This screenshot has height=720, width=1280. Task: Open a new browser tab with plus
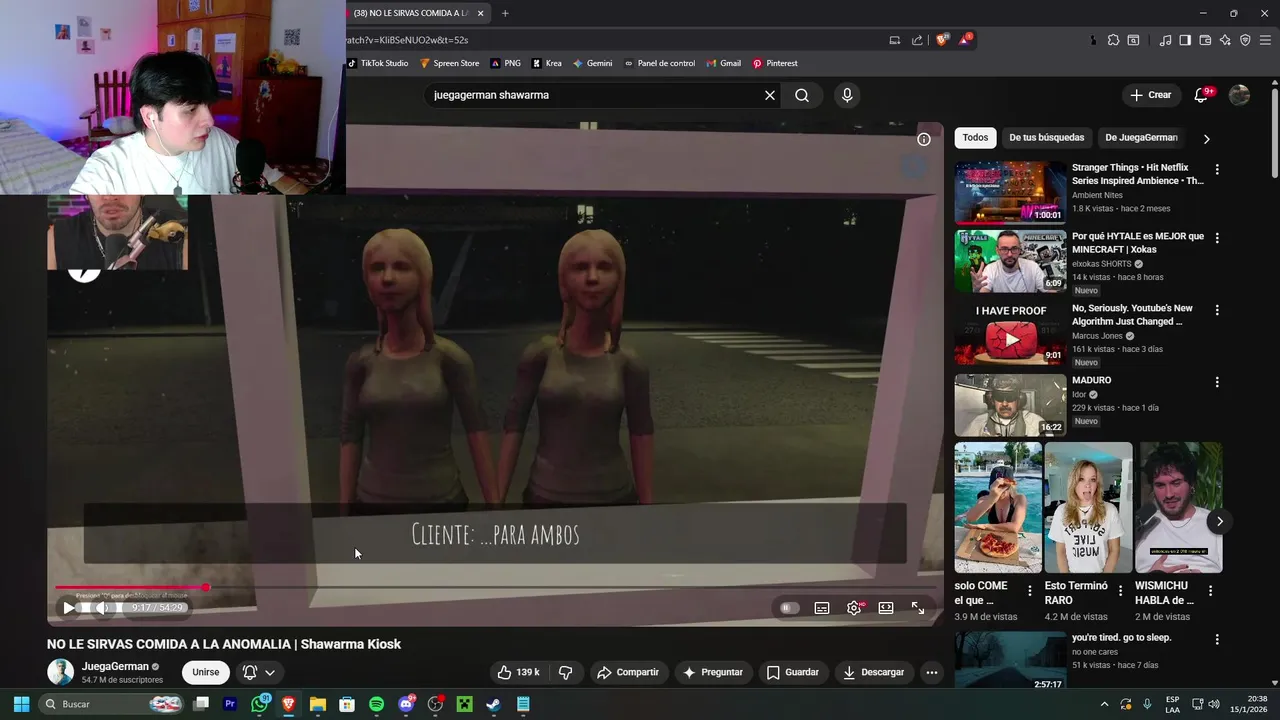point(505,13)
